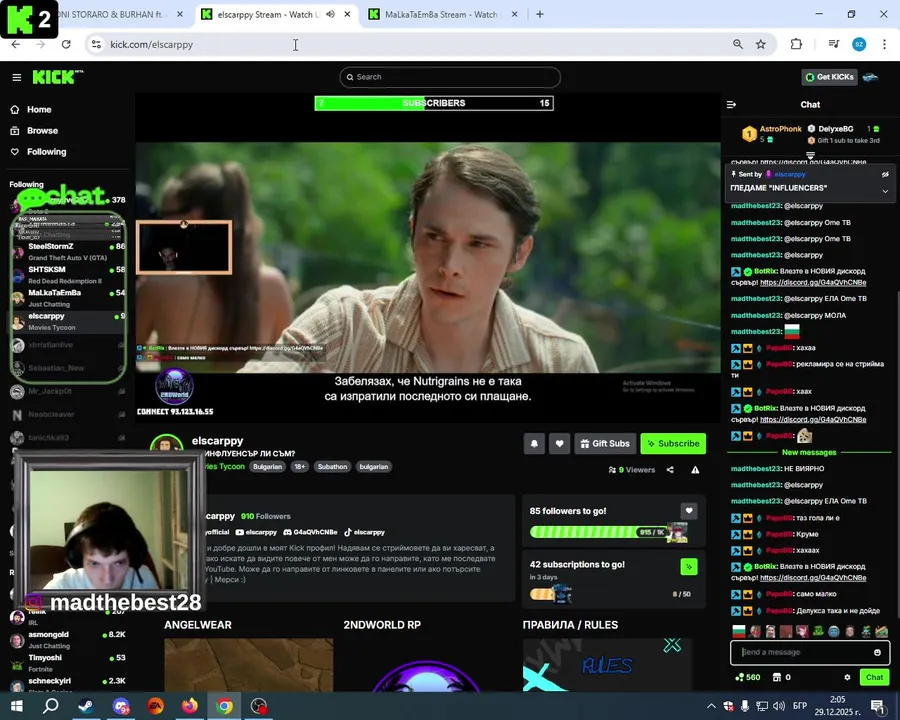
Task: View the 560 channel points balance
Action: tap(748, 678)
